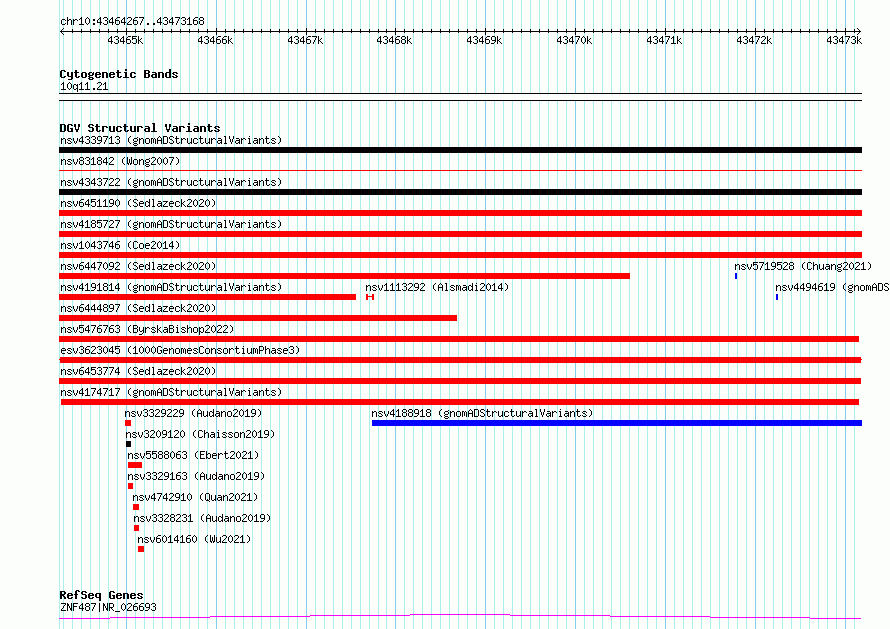Open nsv6447092 (Sedlazeck2020) label

pyautogui.click(x=138, y=266)
